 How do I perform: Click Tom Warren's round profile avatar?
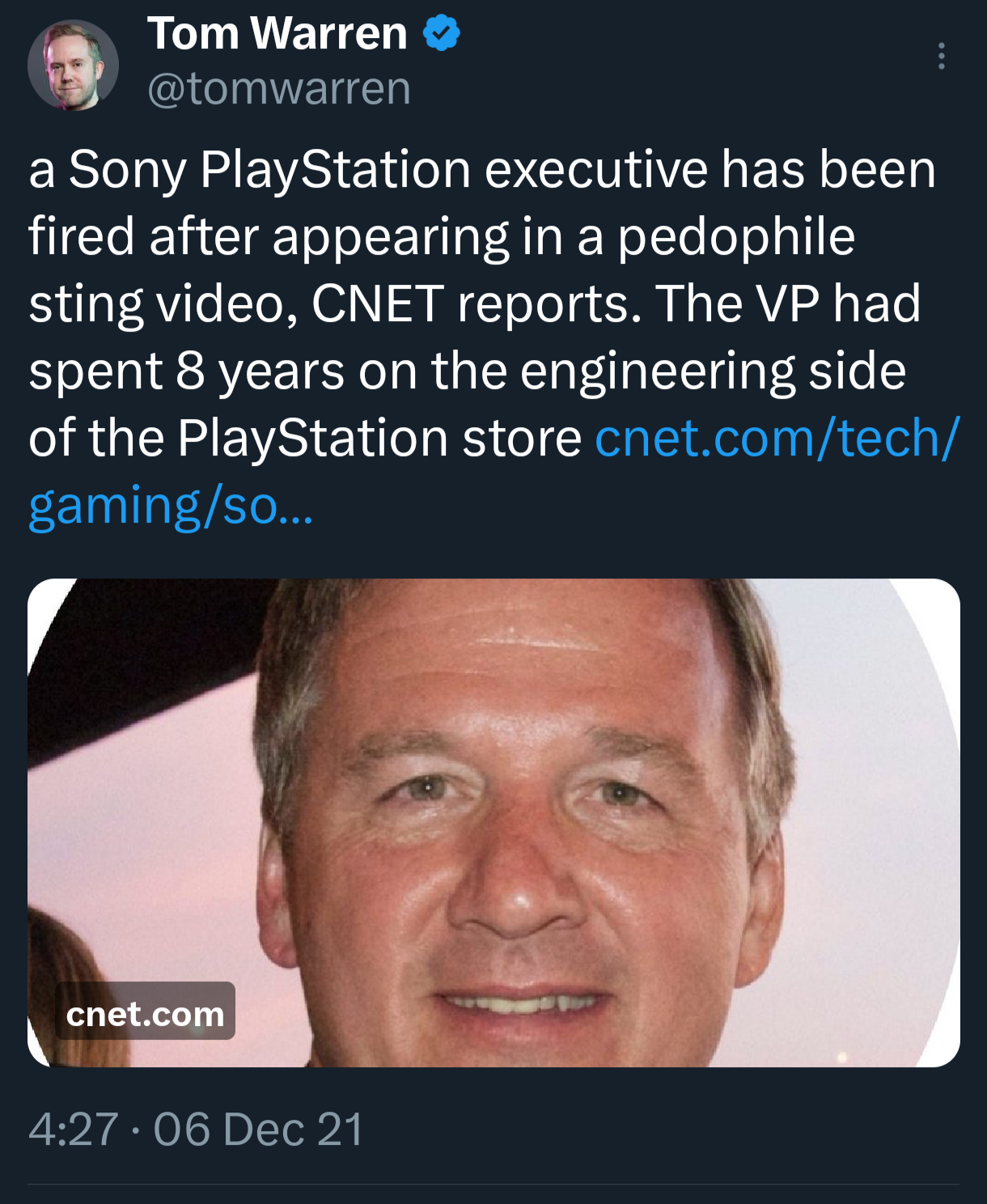tap(73, 66)
